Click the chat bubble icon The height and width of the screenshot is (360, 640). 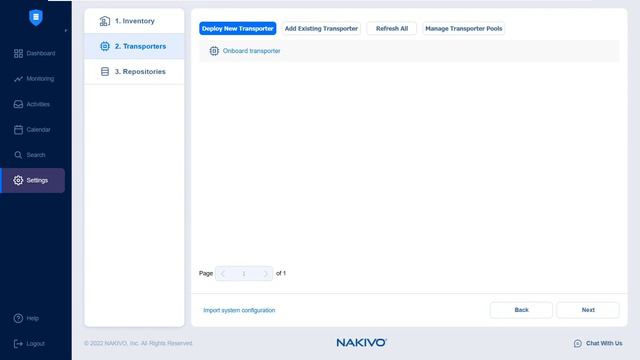point(578,344)
